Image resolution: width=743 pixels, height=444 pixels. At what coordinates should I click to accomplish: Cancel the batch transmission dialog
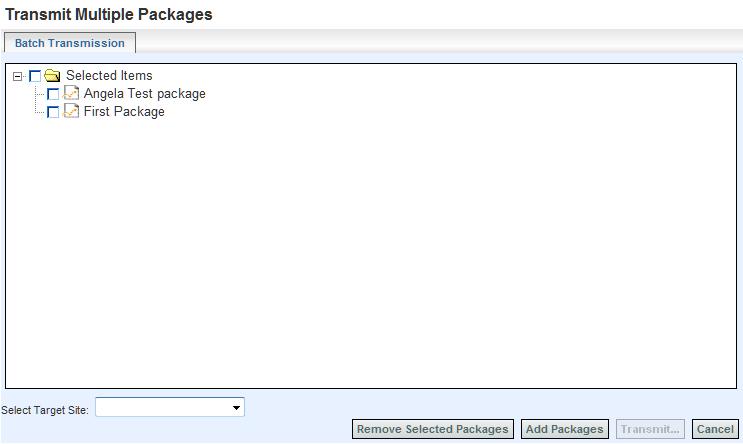click(715, 429)
